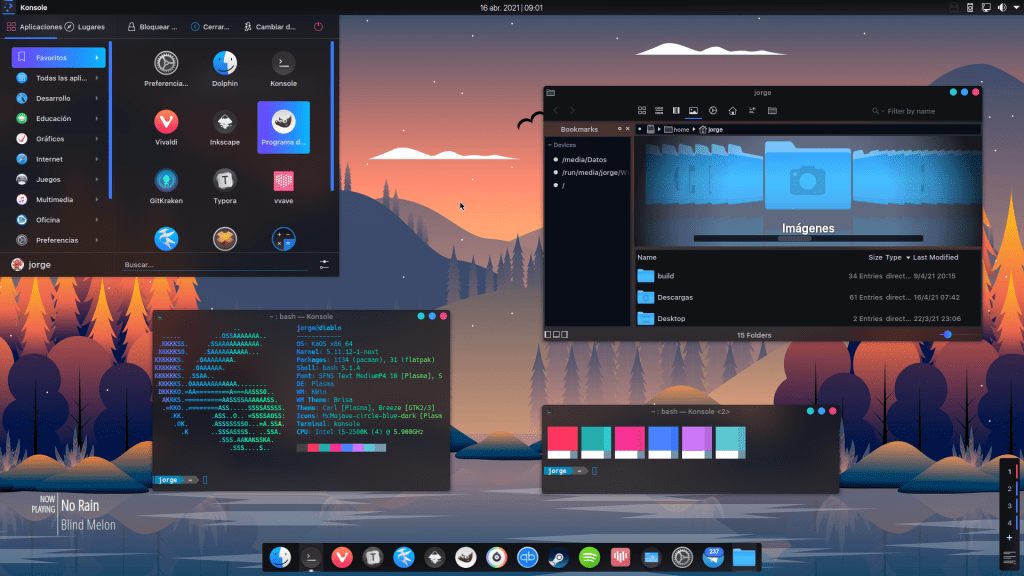Switch to virtual desktop 2 in pager
The width and height of the screenshot is (1024, 576).
(1009, 488)
